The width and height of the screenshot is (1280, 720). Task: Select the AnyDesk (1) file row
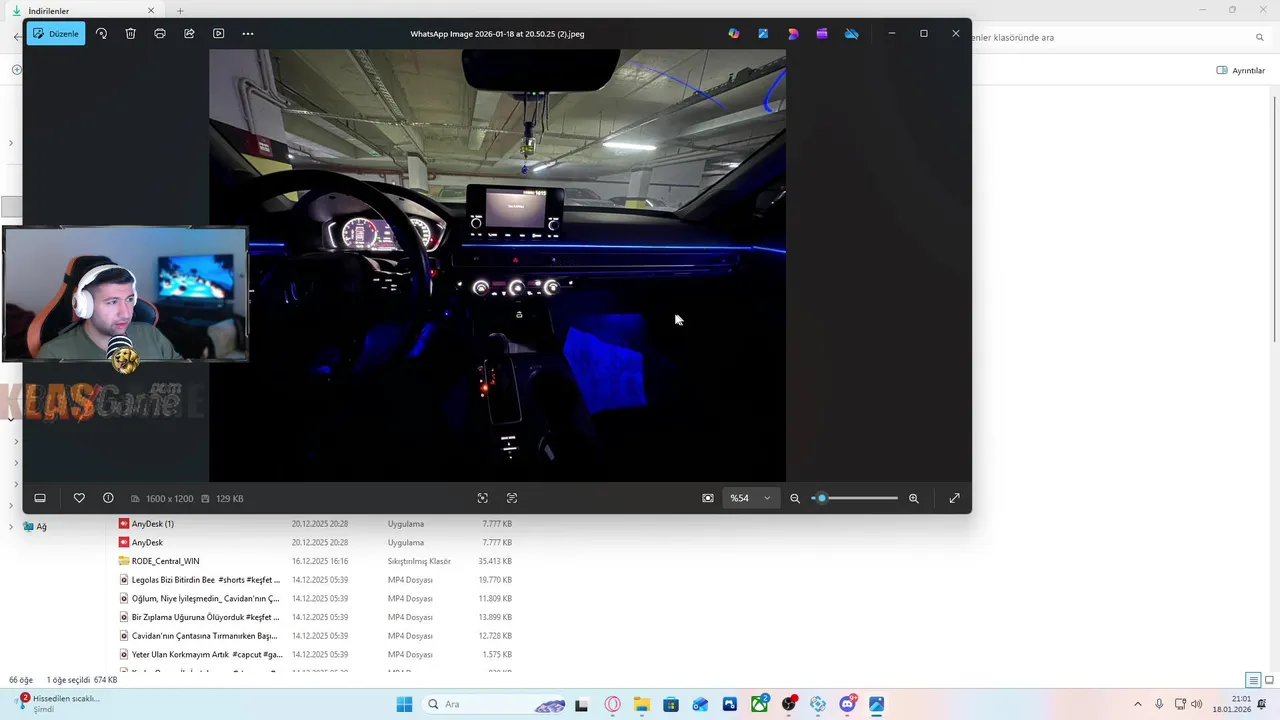(x=315, y=524)
